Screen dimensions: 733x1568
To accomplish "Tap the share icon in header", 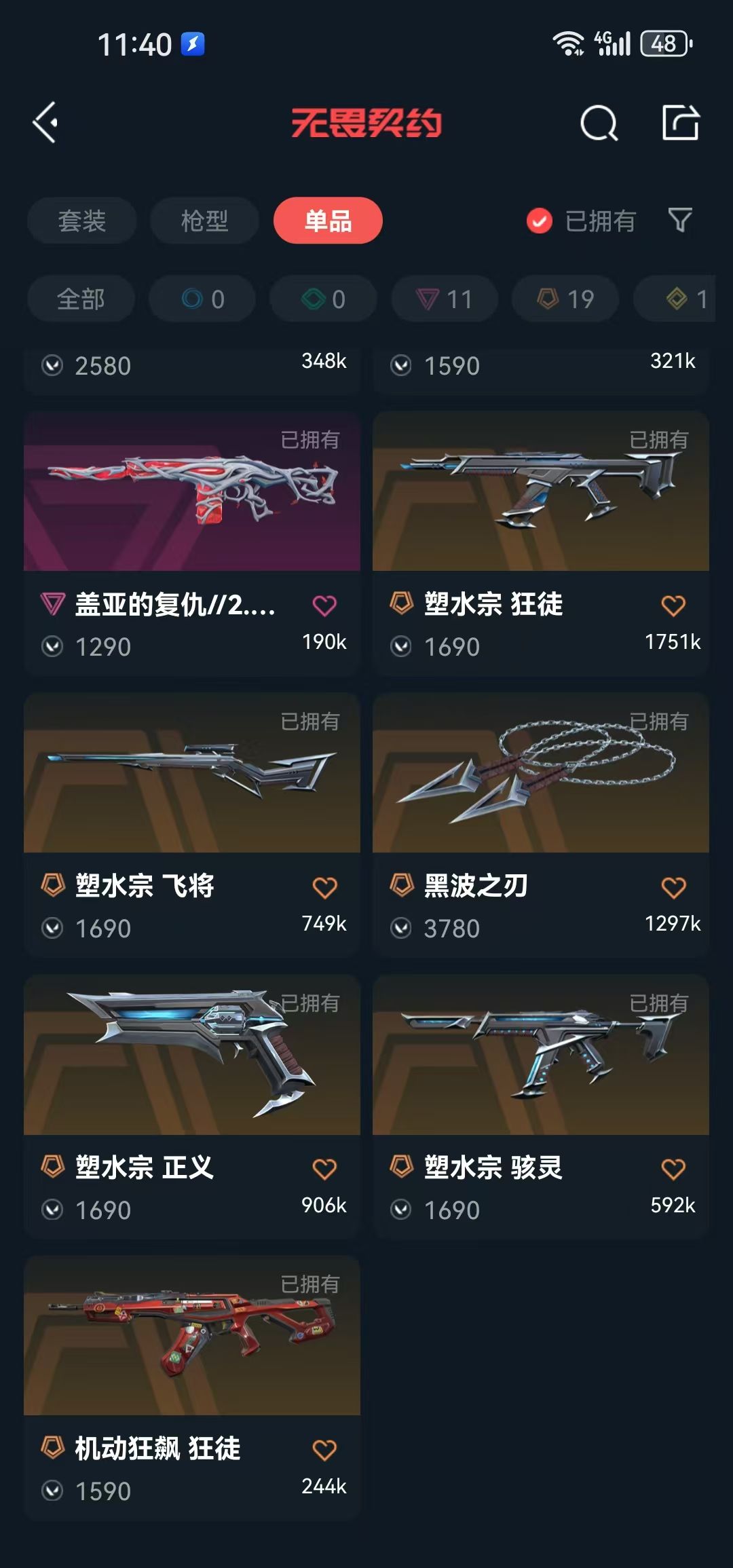I will point(681,123).
